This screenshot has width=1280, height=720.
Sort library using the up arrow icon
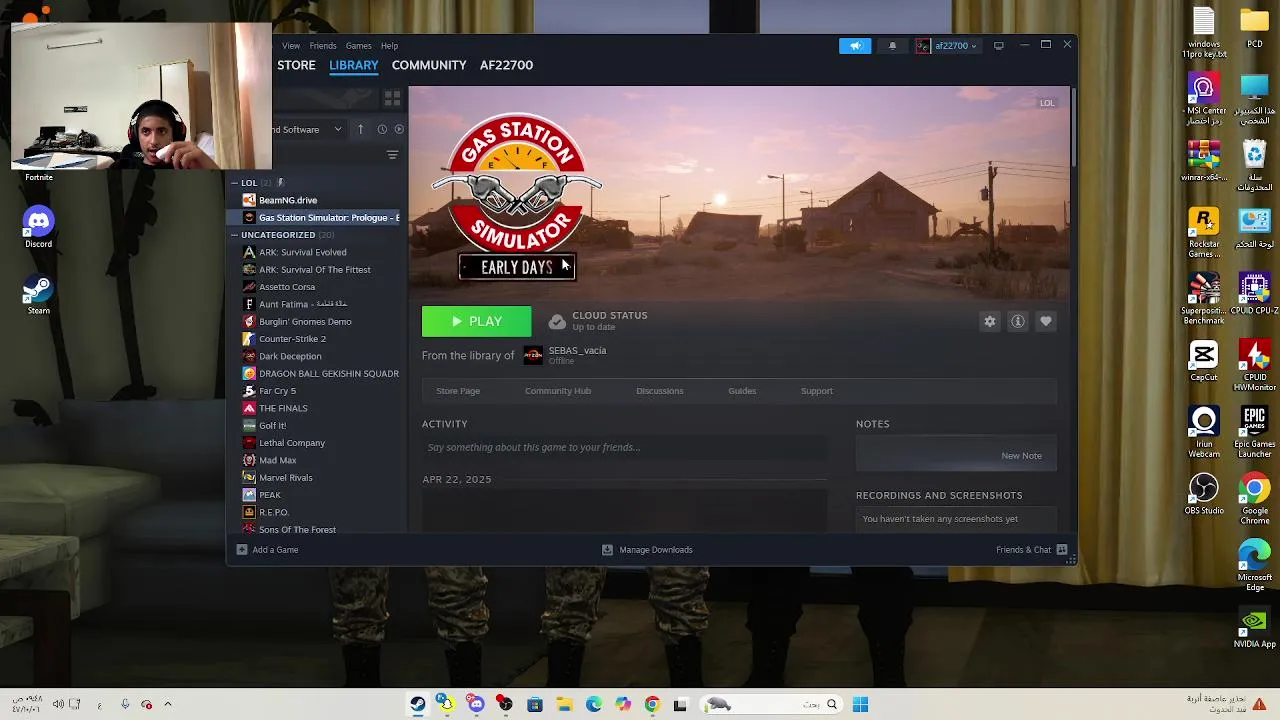360,129
